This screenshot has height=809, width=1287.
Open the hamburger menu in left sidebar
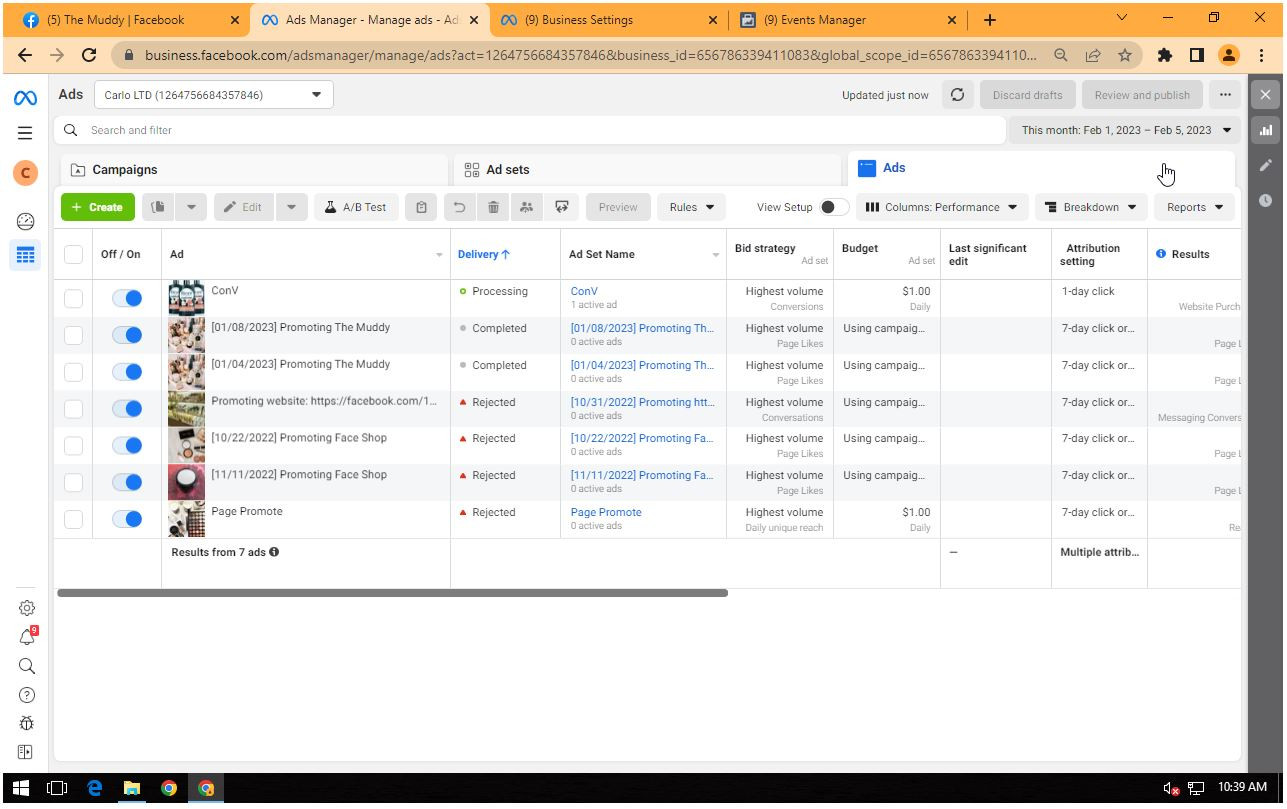25,133
